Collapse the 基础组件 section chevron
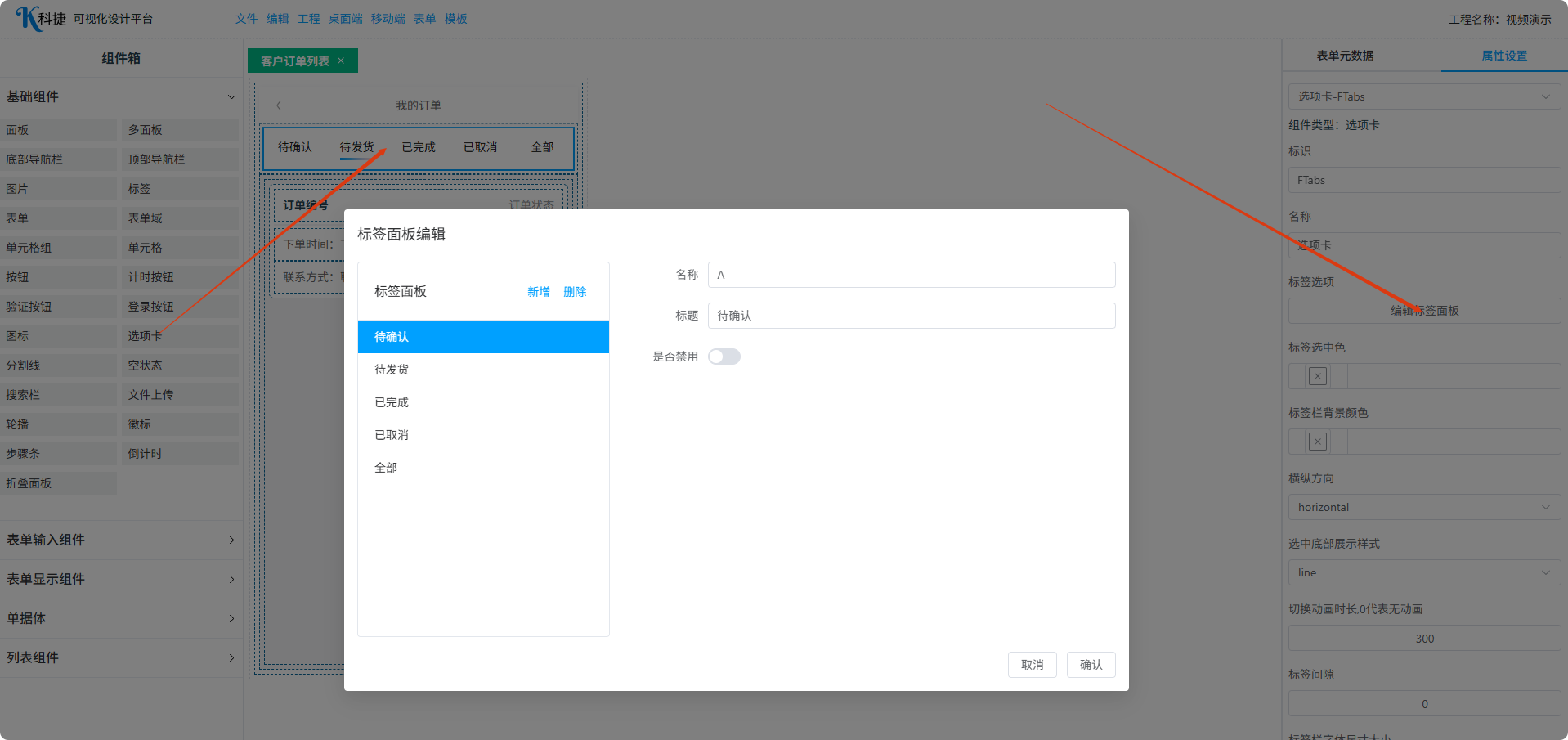The height and width of the screenshot is (740, 1568). (231, 96)
